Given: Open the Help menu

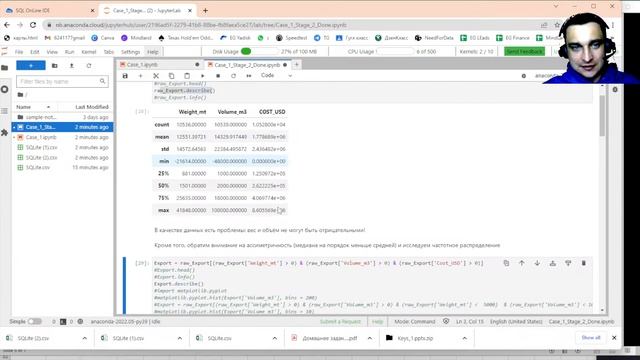Looking at the screenshot, I should click(153, 52).
